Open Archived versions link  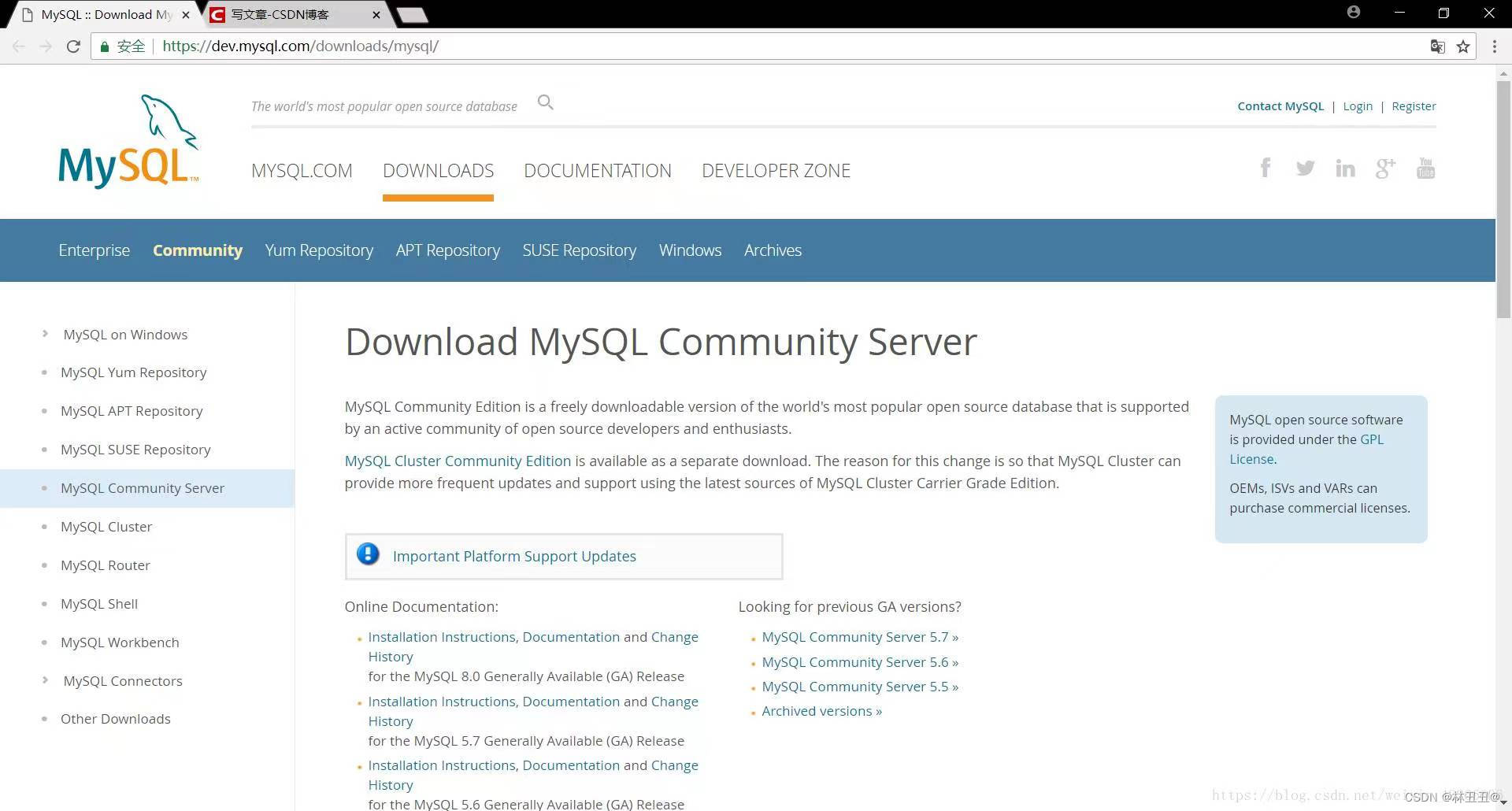click(x=821, y=711)
